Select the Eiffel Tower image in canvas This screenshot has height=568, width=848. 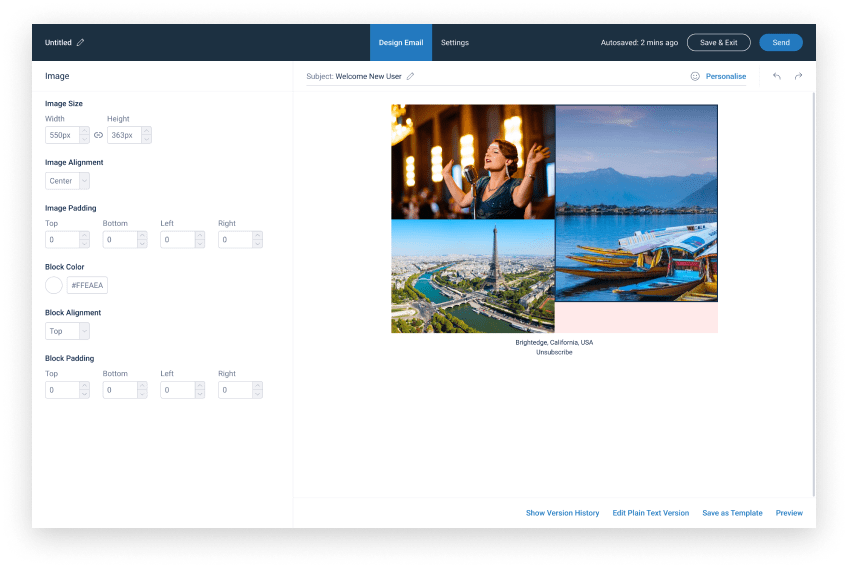point(472,276)
